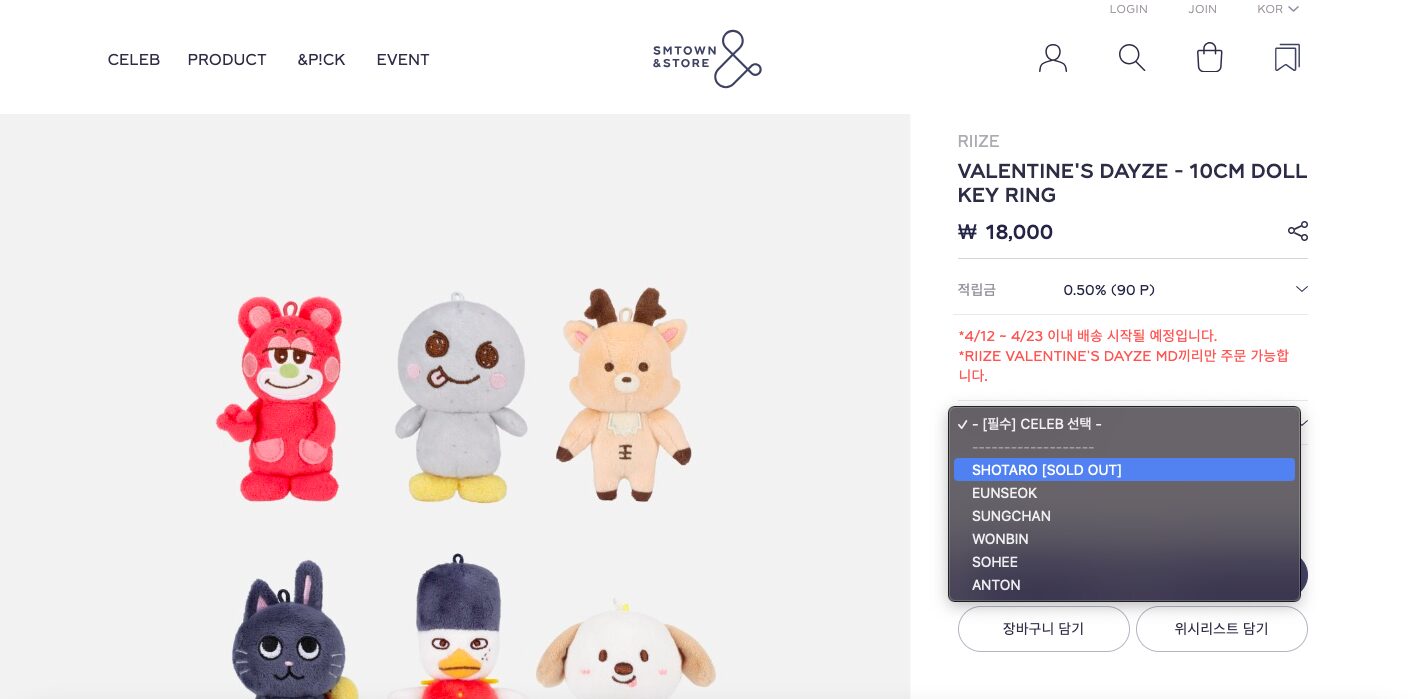
Task: Open the PRODUCT menu
Action: point(227,60)
